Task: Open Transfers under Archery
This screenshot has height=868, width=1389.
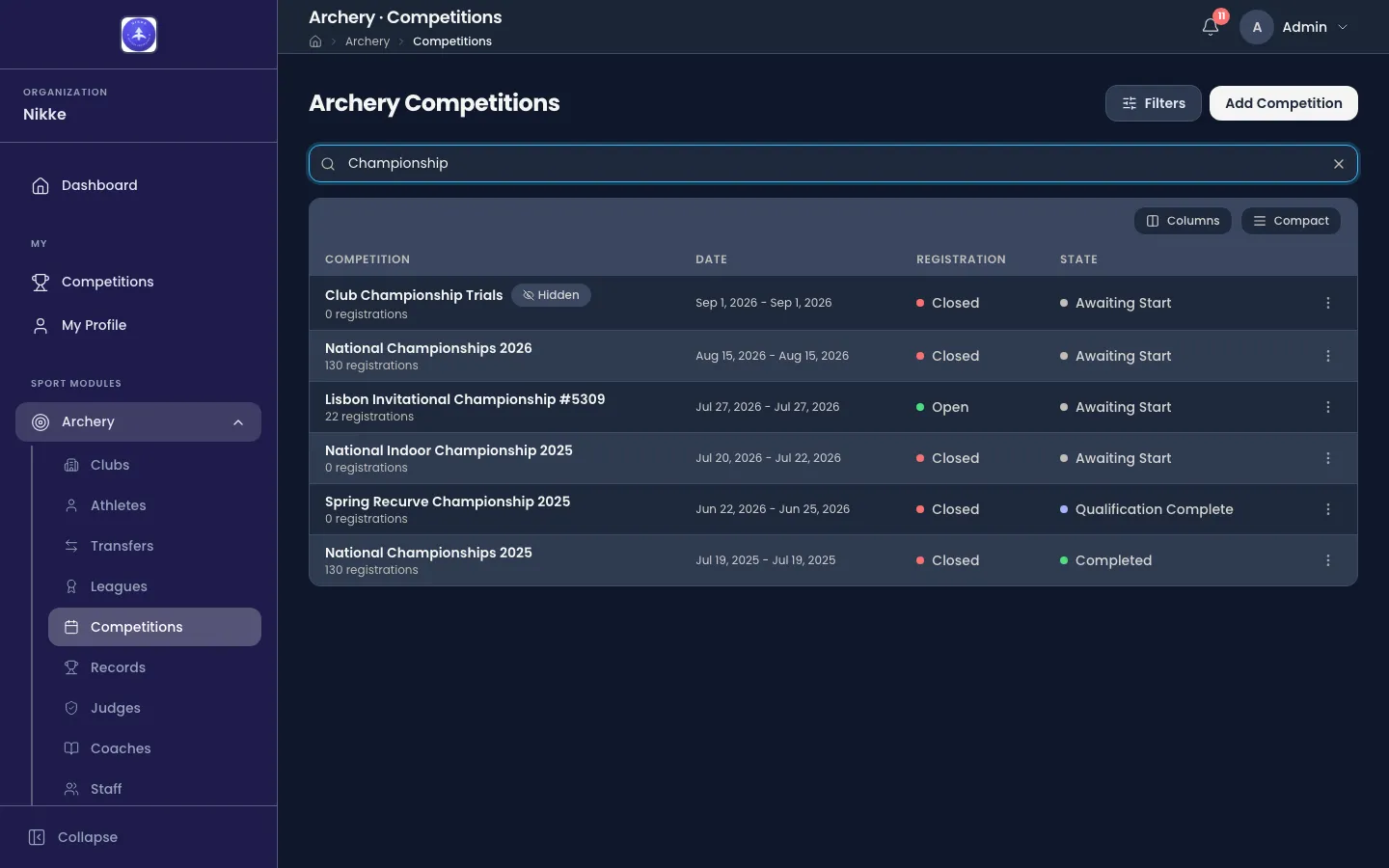Action: tap(154, 546)
